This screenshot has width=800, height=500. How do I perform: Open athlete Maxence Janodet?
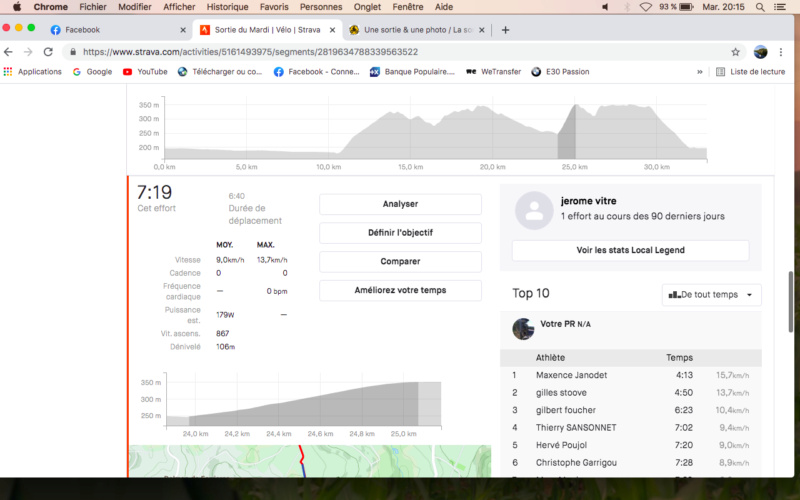(571, 375)
